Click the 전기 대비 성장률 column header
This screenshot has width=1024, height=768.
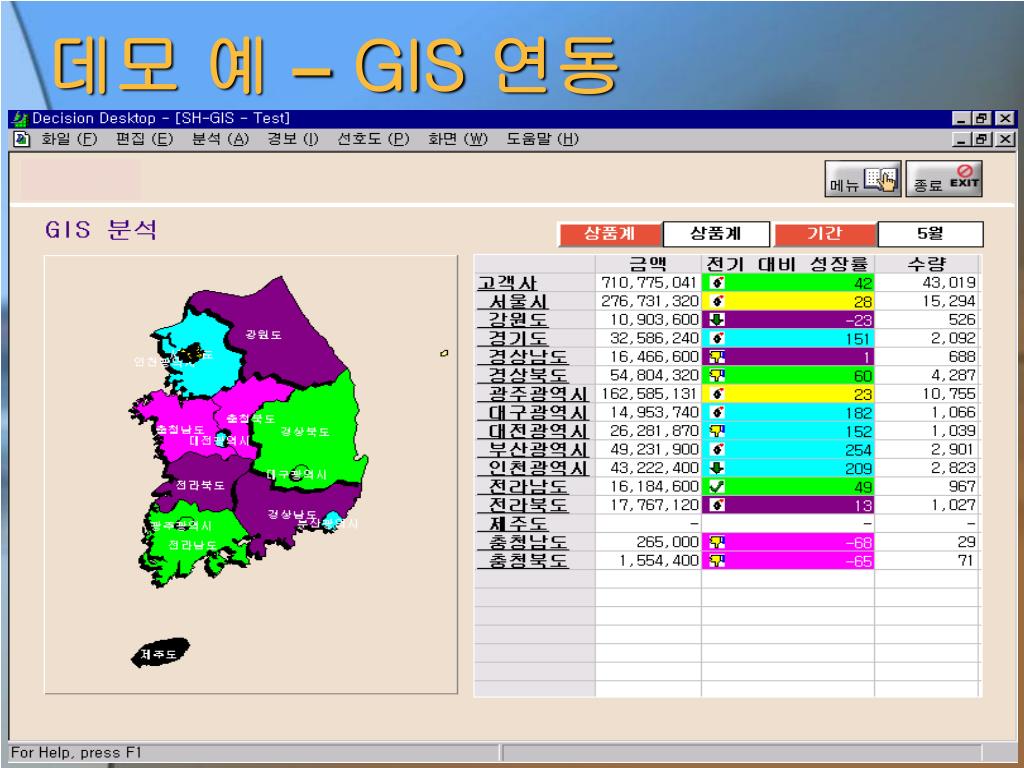click(788, 264)
